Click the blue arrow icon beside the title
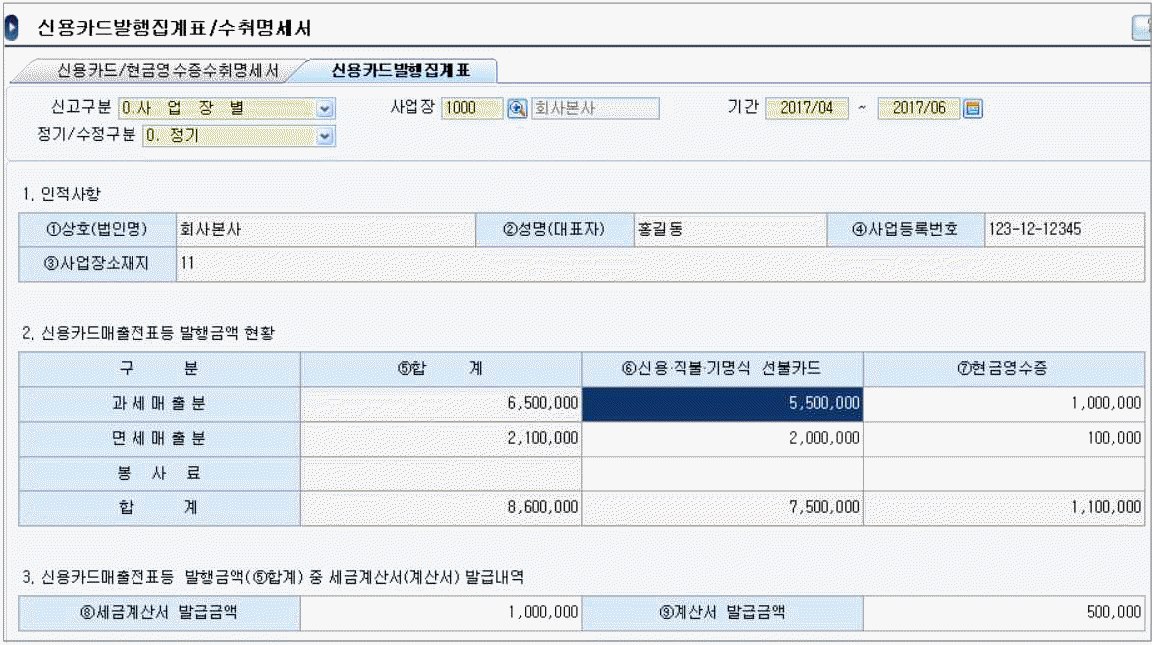Viewport: 1152px width, 645px height. [x=12, y=29]
